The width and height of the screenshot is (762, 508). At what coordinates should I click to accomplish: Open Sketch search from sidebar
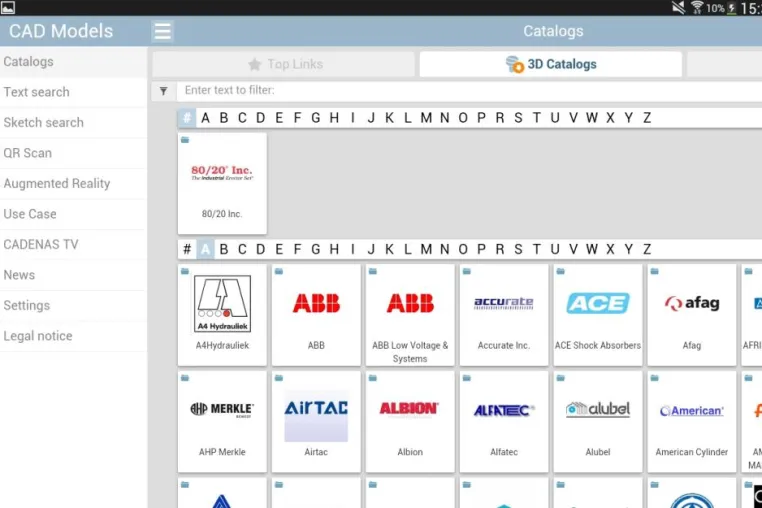73,123
